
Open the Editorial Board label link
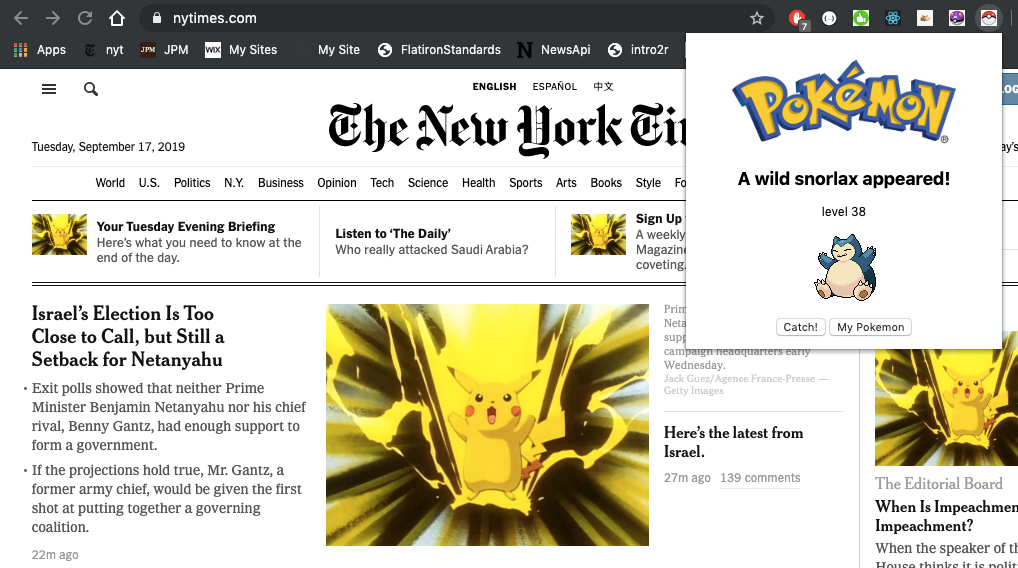tap(939, 484)
